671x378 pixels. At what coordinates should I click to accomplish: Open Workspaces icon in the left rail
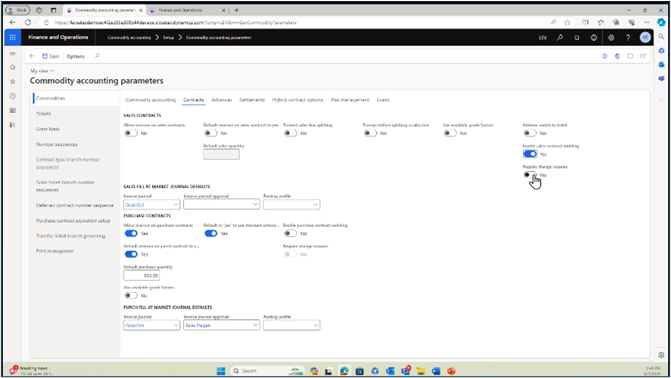pyautogui.click(x=12, y=110)
